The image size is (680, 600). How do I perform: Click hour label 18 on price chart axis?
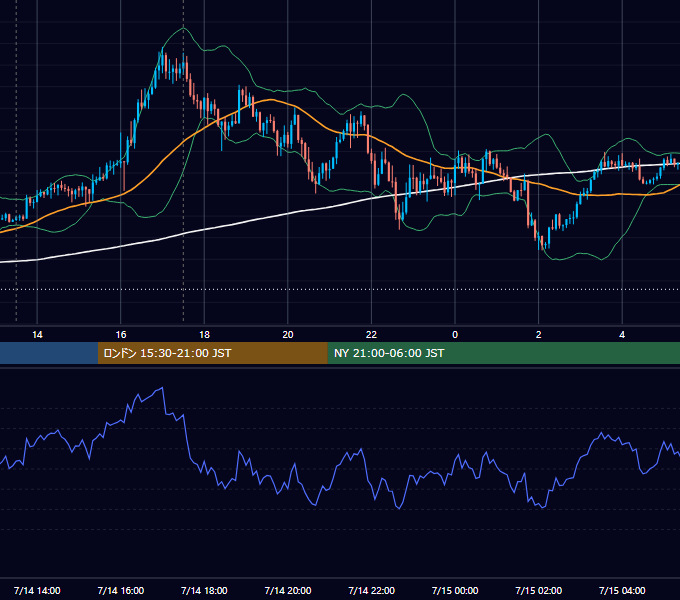(204, 335)
